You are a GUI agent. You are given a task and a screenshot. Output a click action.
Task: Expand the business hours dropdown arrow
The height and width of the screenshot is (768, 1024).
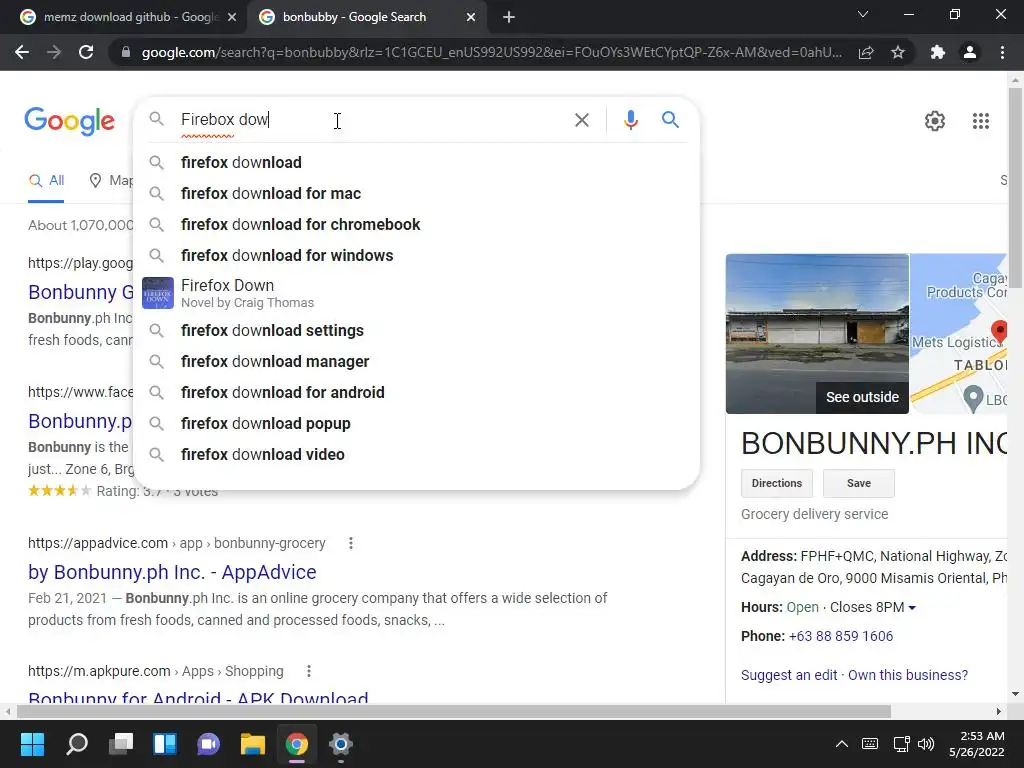pos(912,608)
